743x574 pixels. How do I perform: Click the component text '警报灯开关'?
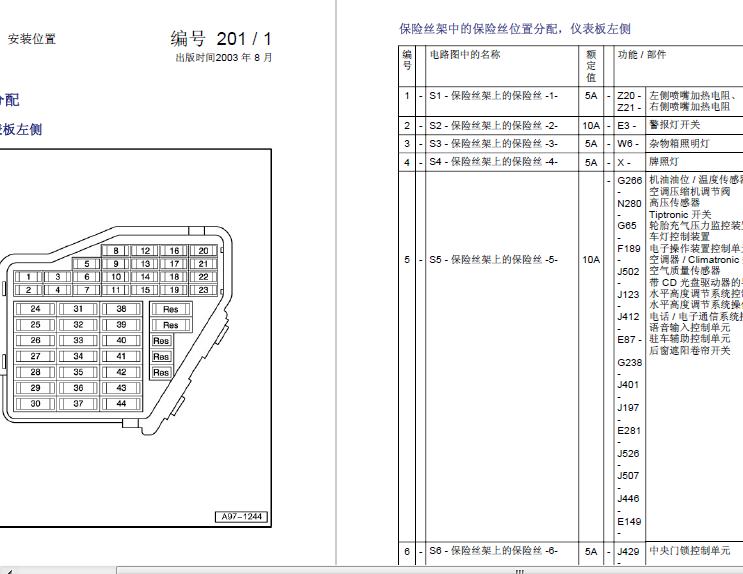coord(674,125)
